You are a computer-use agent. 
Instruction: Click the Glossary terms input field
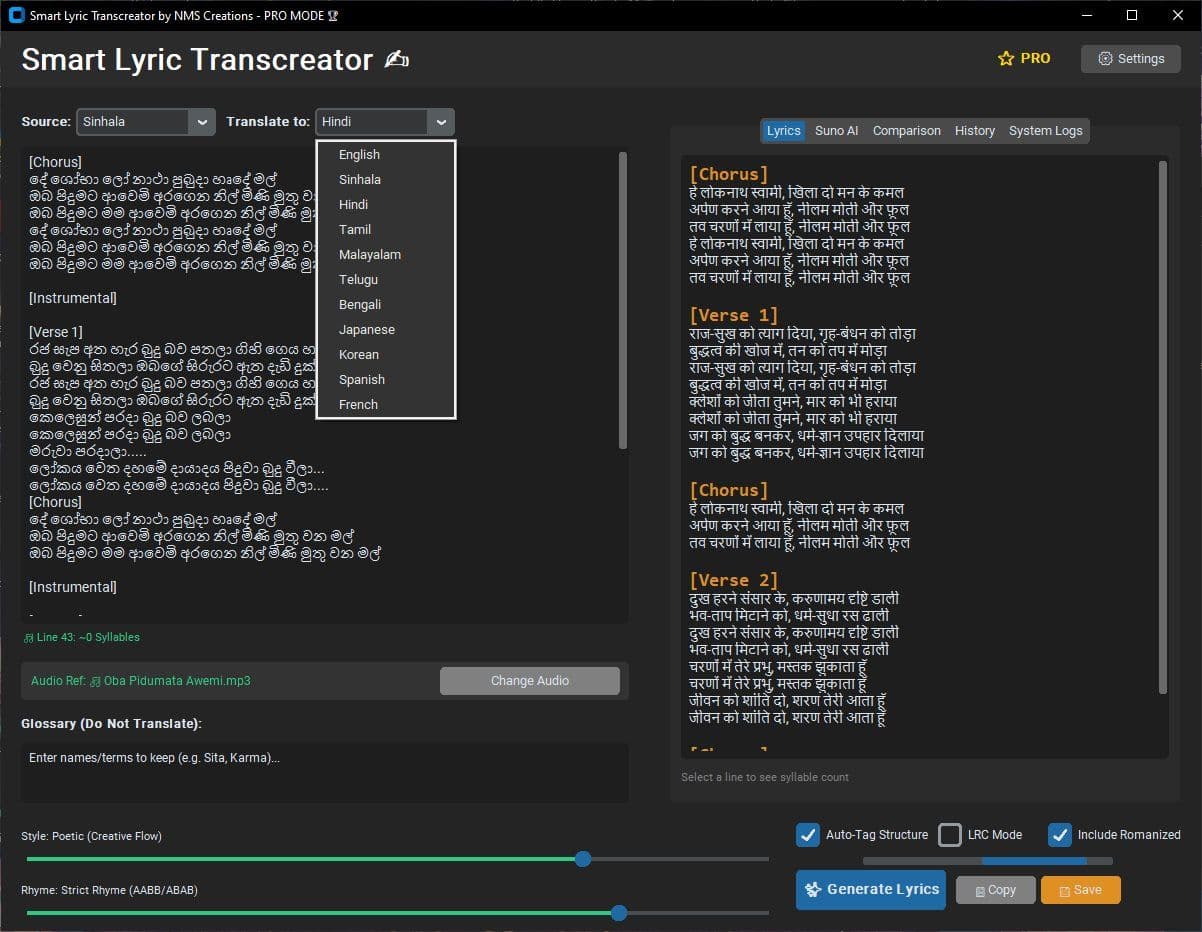pyautogui.click(x=325, y=772)
